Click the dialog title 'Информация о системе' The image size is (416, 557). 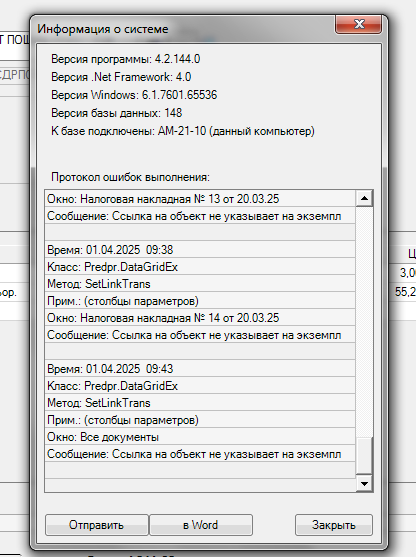tap(103, 29)
